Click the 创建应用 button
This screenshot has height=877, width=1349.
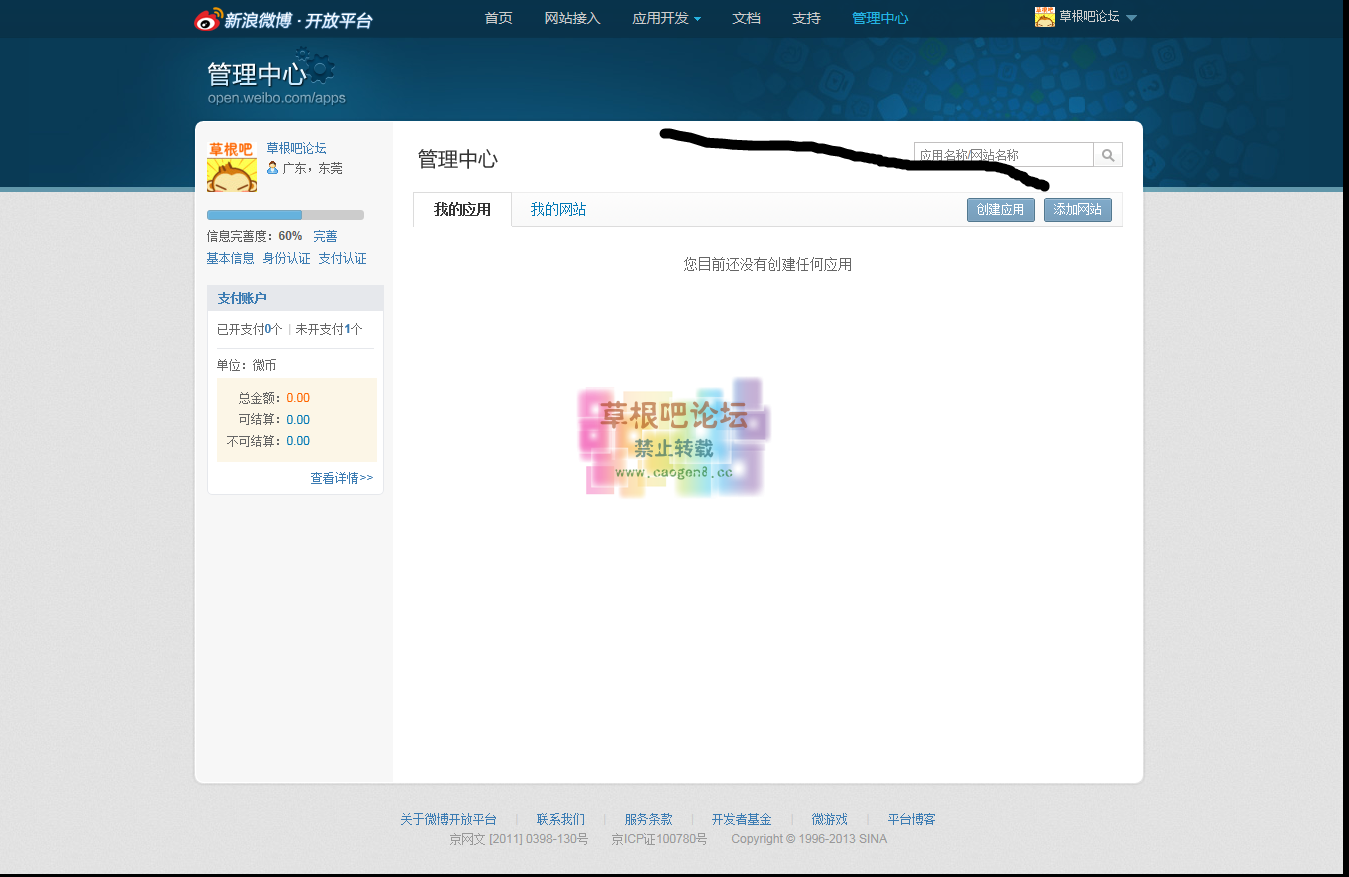(x=1000, y=209)
